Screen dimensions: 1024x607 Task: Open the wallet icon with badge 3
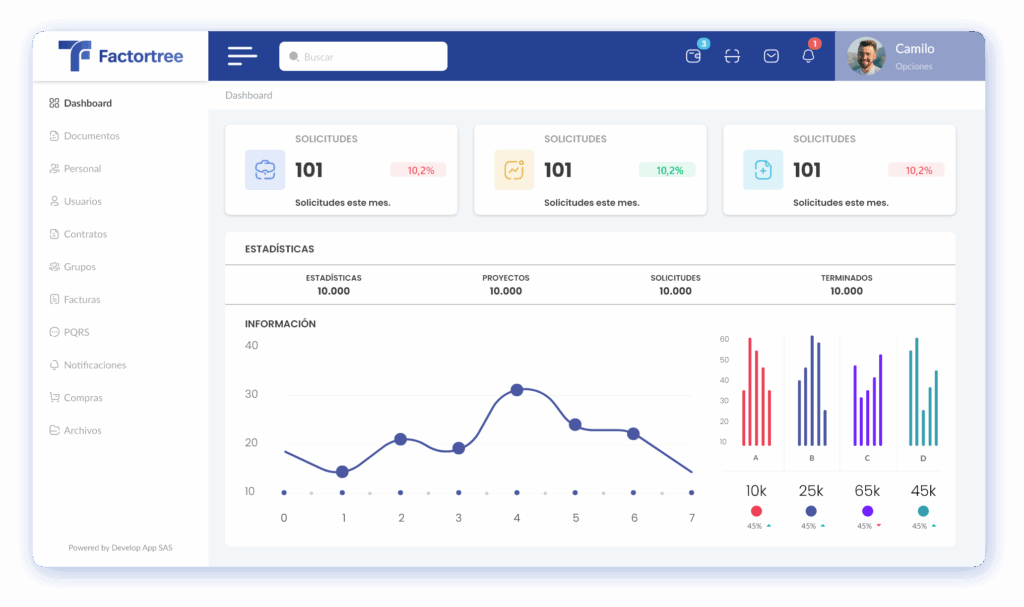click(x=694, y=56)
